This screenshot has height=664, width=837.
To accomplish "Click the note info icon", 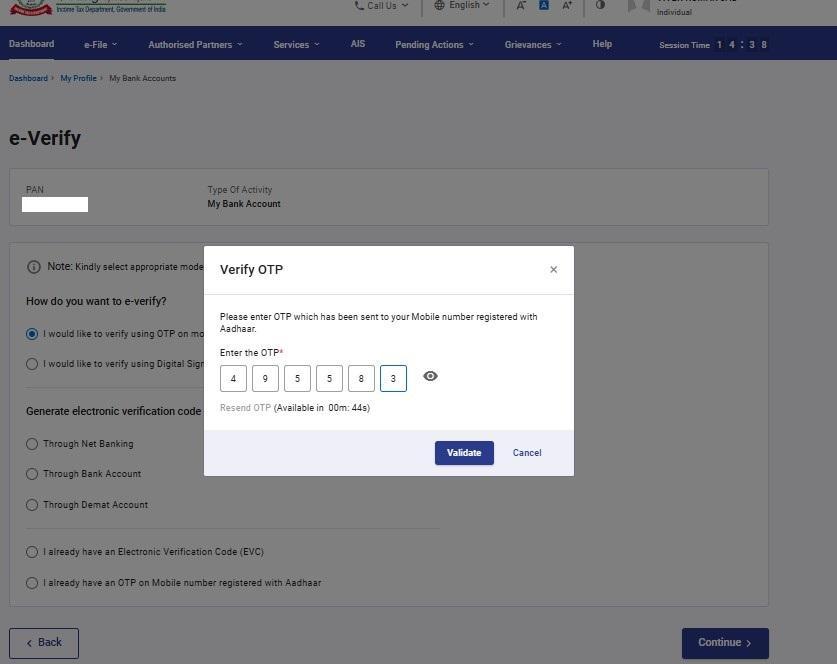I will tap(34, 267).
